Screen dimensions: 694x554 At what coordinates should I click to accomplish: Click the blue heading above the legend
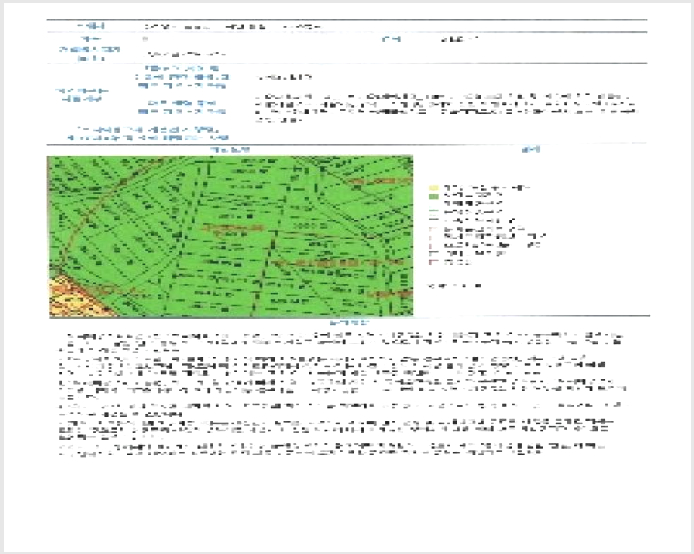tap(531, 150)
